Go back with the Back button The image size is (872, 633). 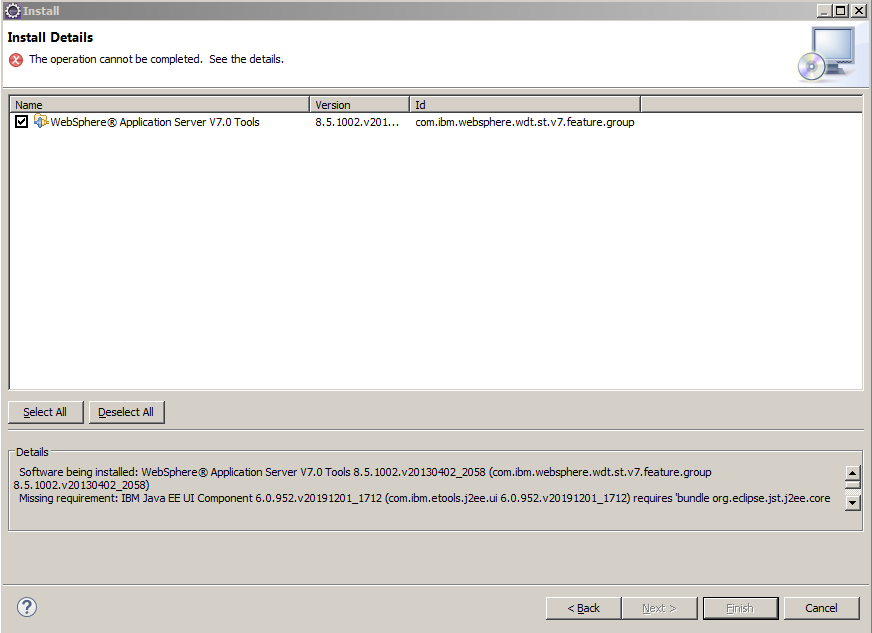(x=583, y=608)
